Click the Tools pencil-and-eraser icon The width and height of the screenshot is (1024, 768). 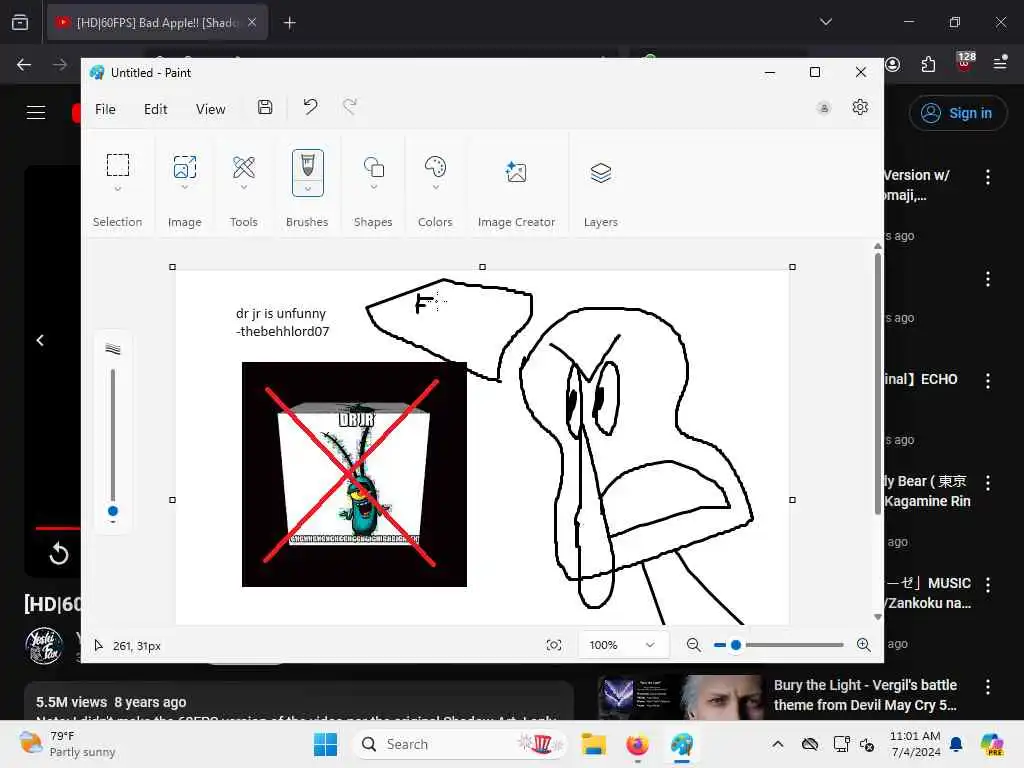click(x=244, y=167)
